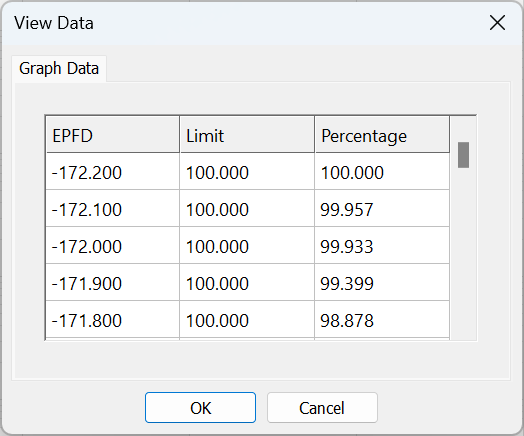Select Limit cell in the -171.900 row
Viewport: 524px width, 436px height.
[247, 283]
